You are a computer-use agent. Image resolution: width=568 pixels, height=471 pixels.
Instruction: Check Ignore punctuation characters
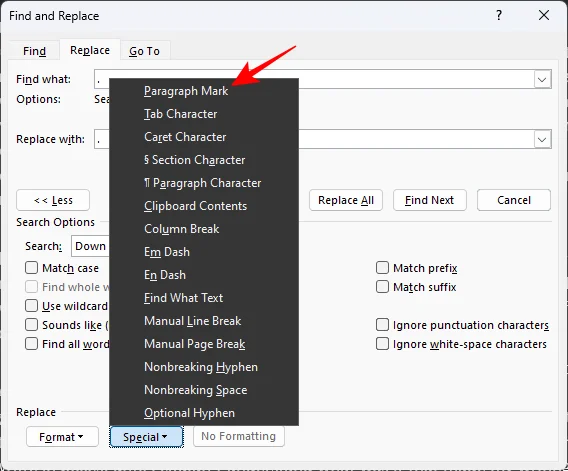382,325
